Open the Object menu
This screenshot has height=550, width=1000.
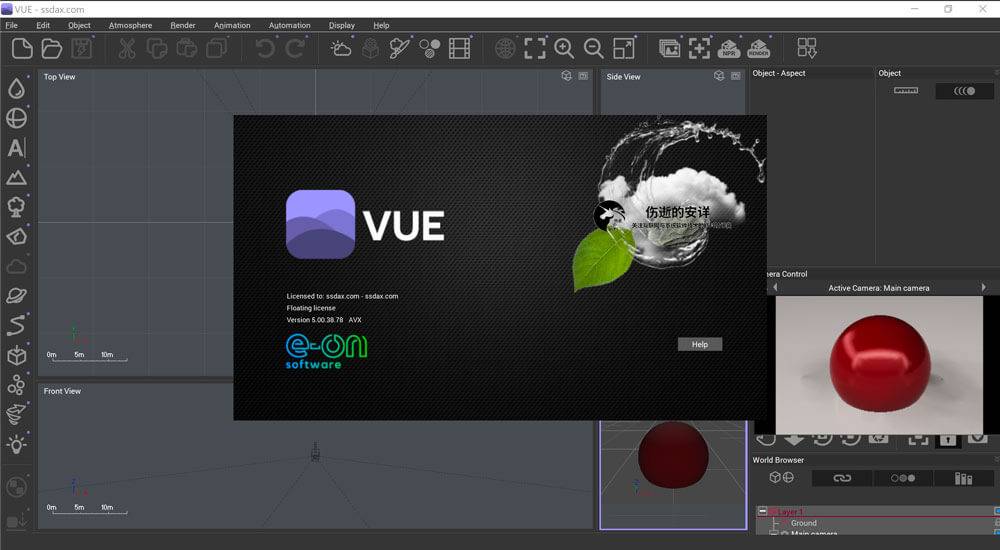(x=79, y=26)
